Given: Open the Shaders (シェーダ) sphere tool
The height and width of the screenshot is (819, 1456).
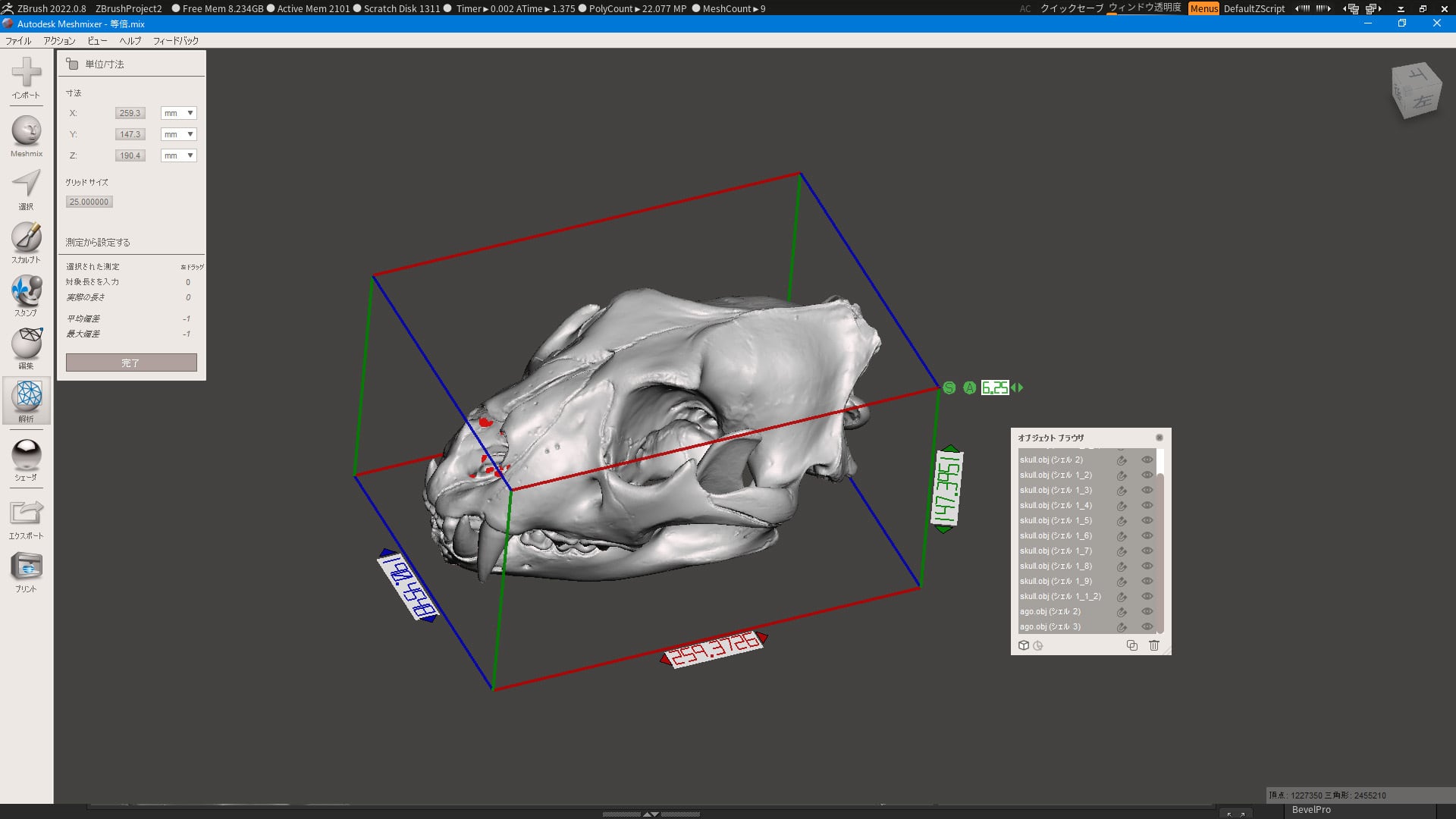Looking at the screenshot, I should point(27,455).
